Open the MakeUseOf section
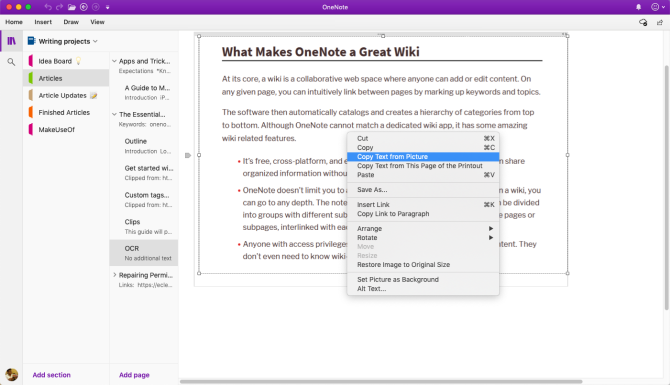This screenshot has height=385, width=670. [x=66, y=129]
